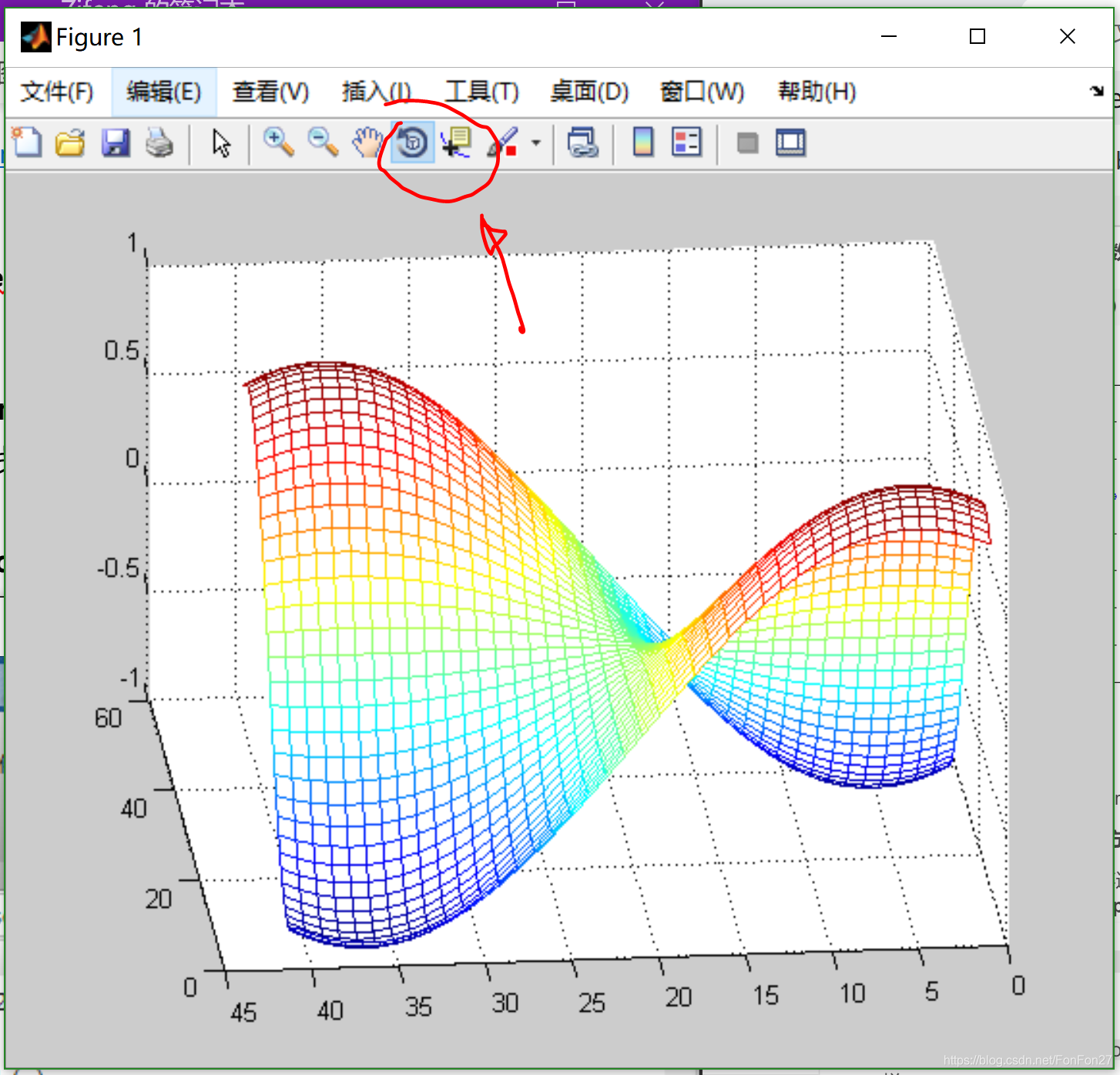Toggle the Edit Plot arrow pointer
This screenshot has width=1120, height=1075.
point(222,143)
